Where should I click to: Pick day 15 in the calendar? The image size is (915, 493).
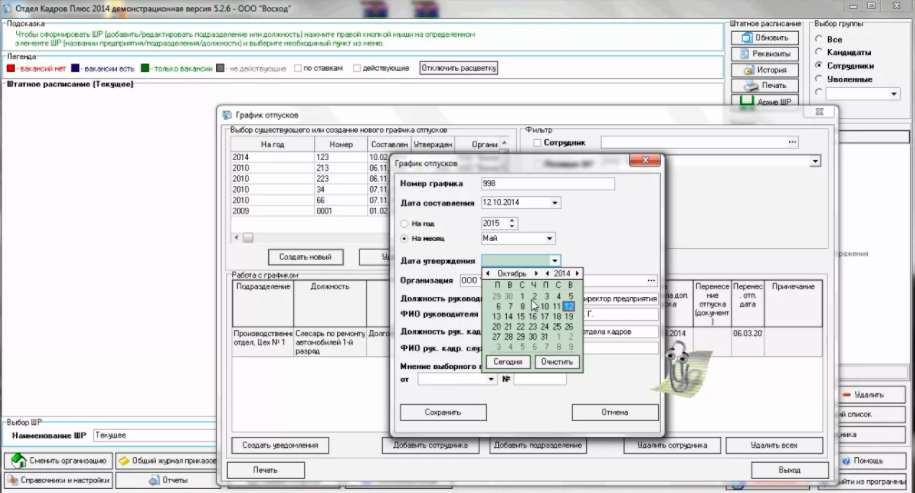521,316
